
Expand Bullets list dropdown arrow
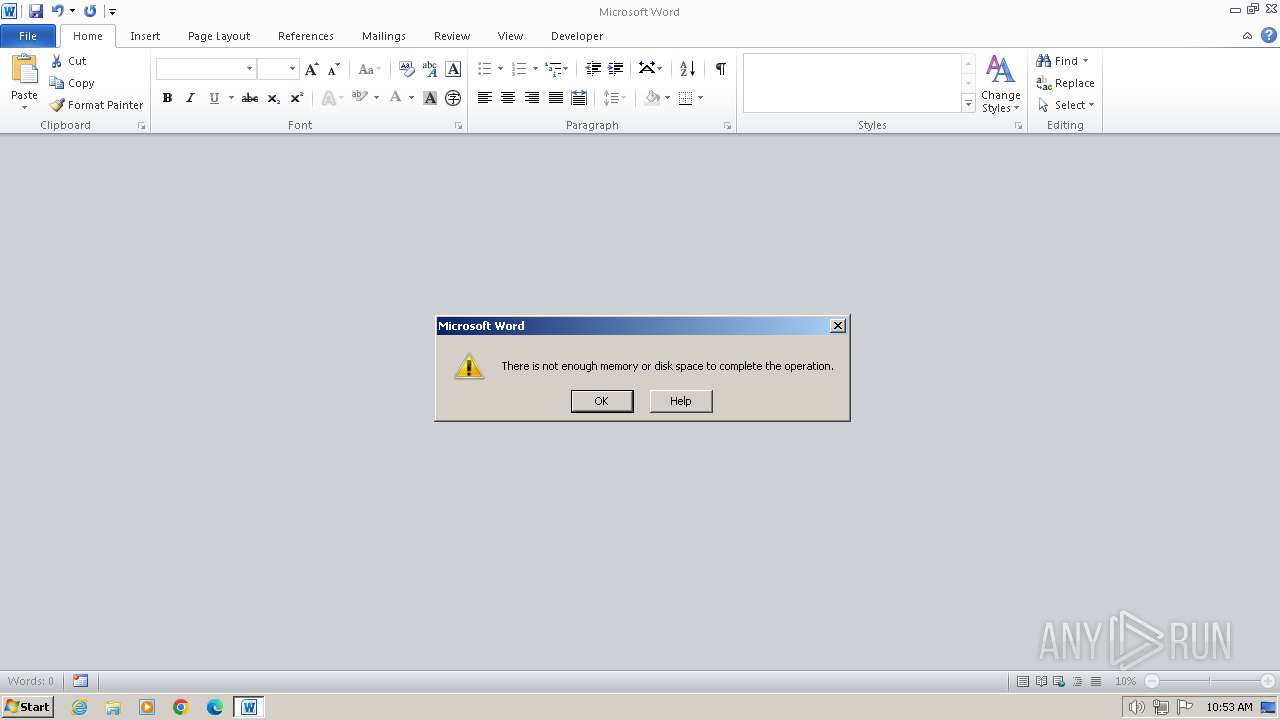[x=500, y=69]
